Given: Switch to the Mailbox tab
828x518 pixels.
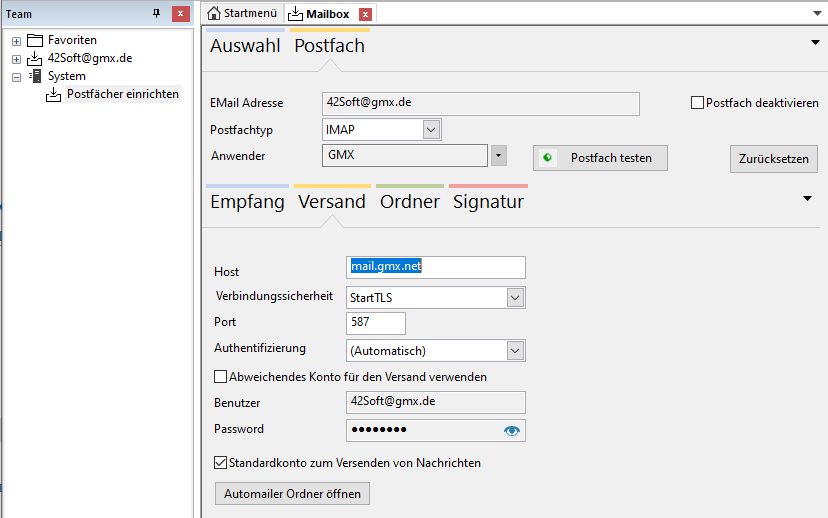Looking at the screenshot, I should (330, 14).
